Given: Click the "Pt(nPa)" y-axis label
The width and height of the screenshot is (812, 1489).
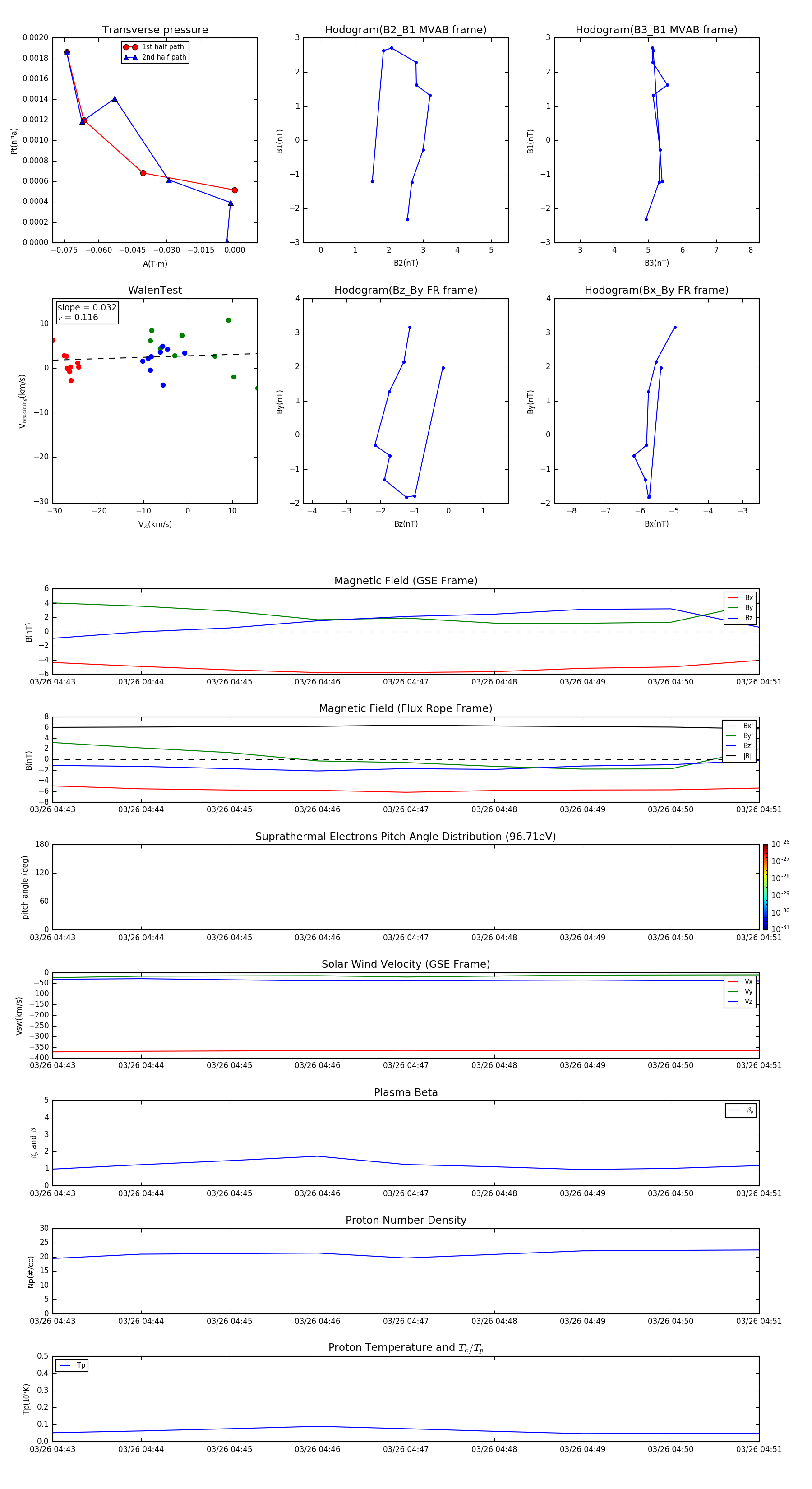Looking at the screenshot, I should click(x=14, y=141).
